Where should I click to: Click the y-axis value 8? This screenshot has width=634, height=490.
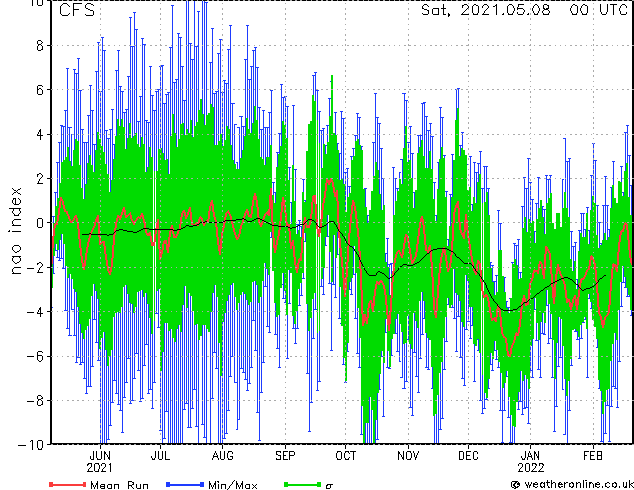point(40,46)
